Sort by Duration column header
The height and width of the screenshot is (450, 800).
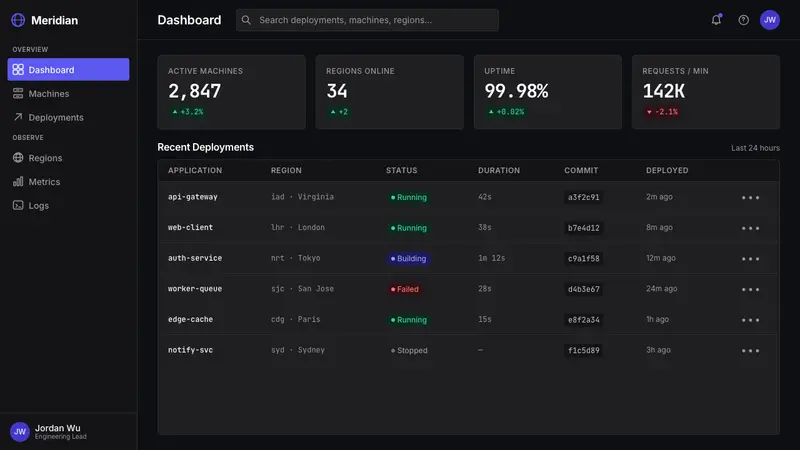[499, 170]
